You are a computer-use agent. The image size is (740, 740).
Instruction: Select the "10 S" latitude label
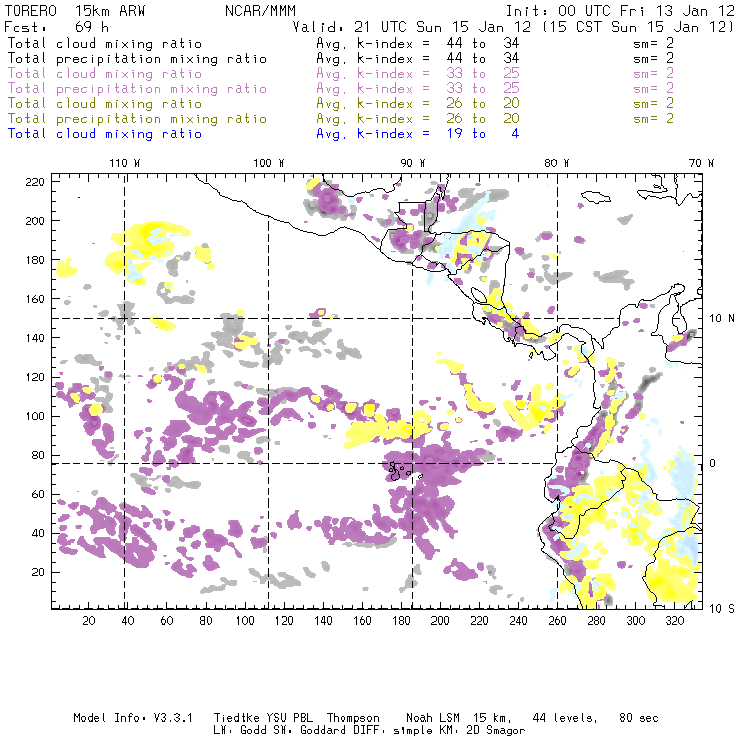(722, 608)
